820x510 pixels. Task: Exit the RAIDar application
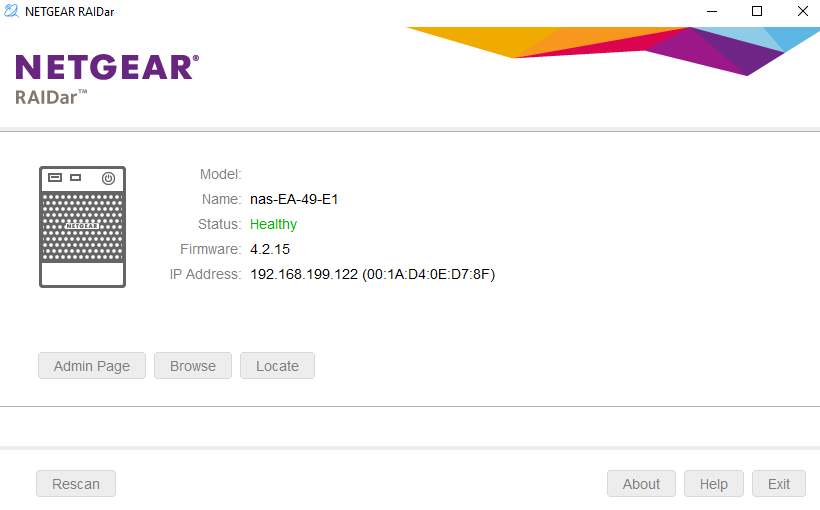(x=778, y=484)
